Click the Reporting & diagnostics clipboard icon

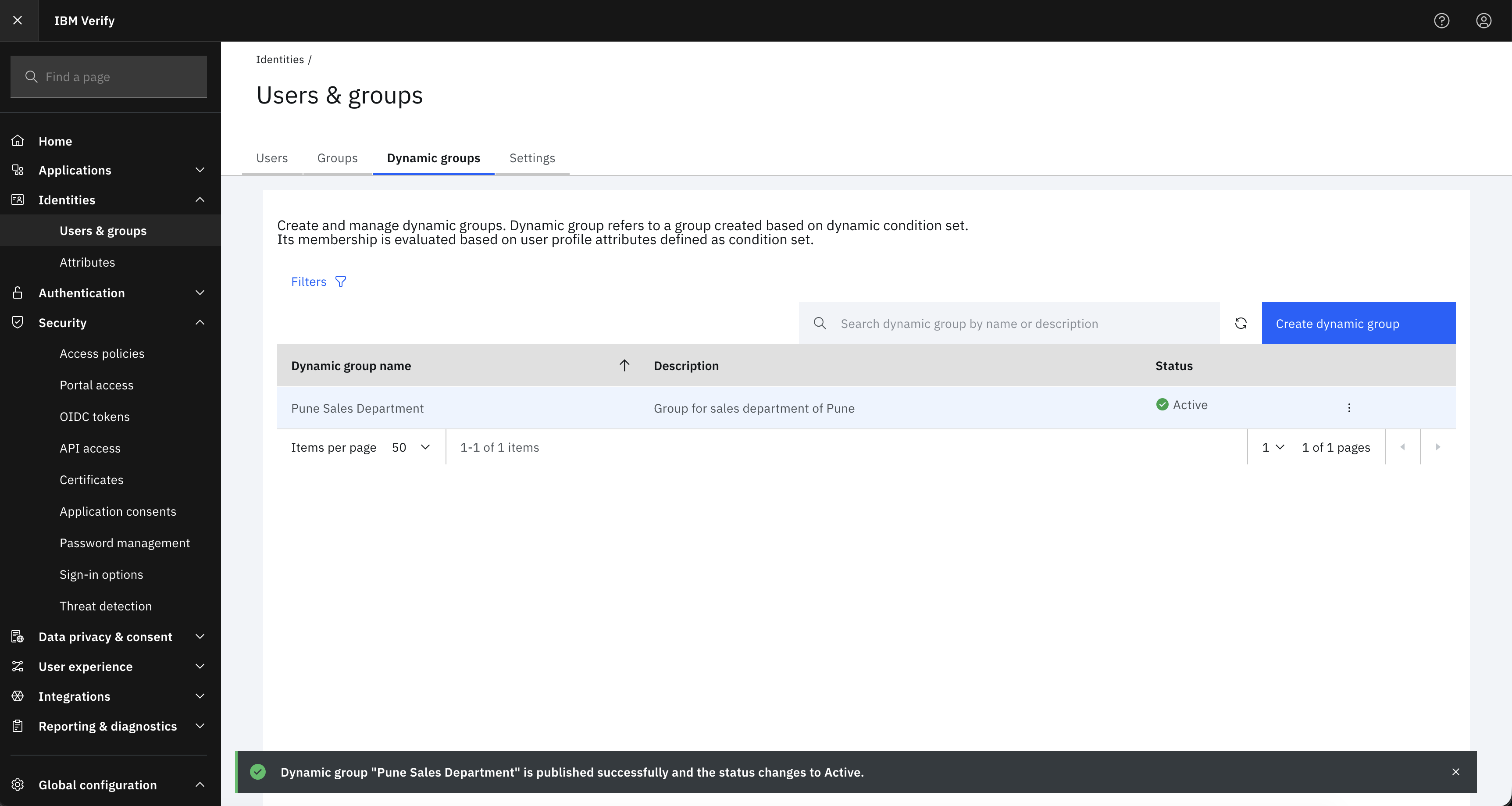pyautogui.click(x=18, y=726)
